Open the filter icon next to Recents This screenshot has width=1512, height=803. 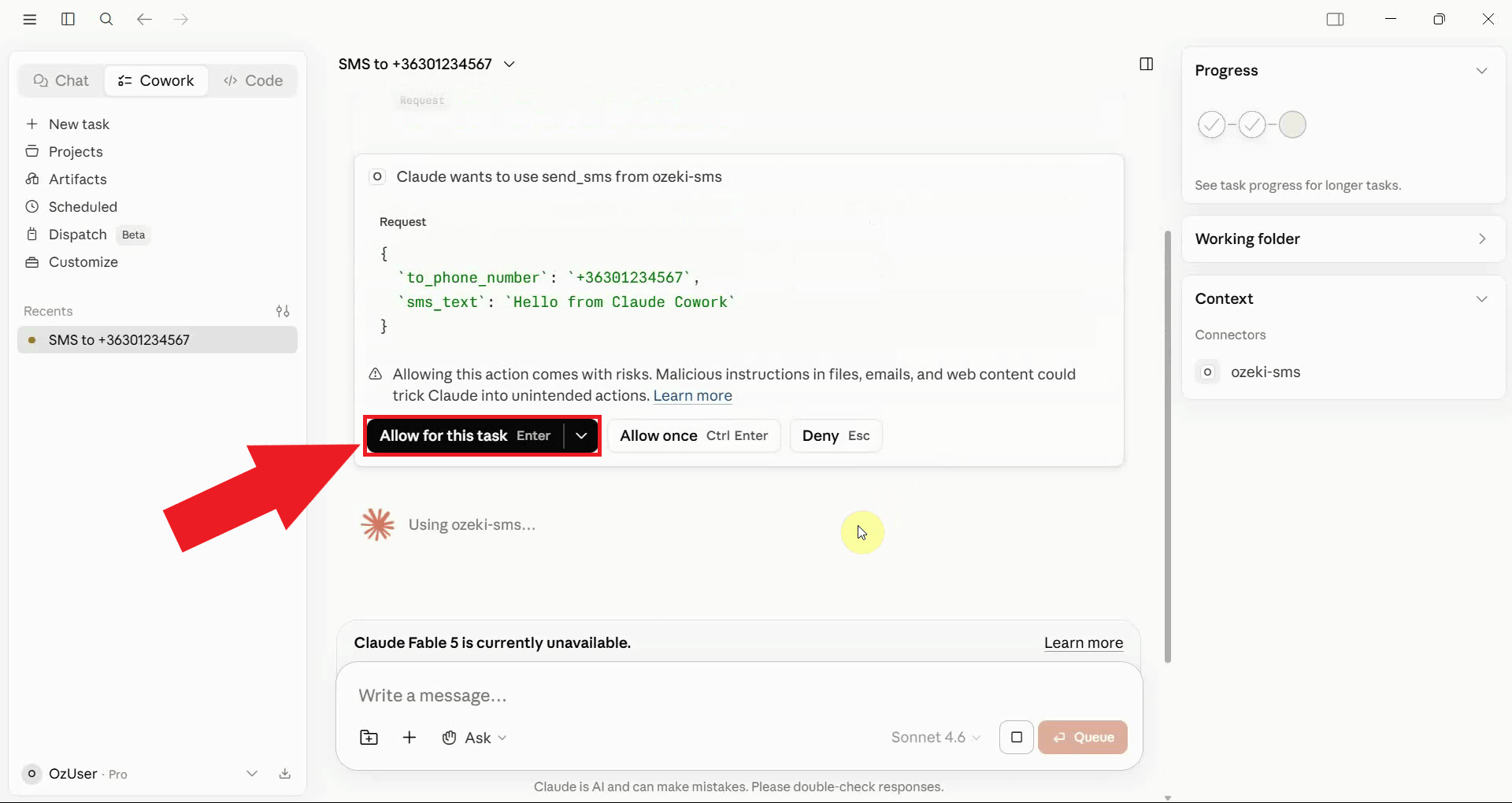click(283, 311)
